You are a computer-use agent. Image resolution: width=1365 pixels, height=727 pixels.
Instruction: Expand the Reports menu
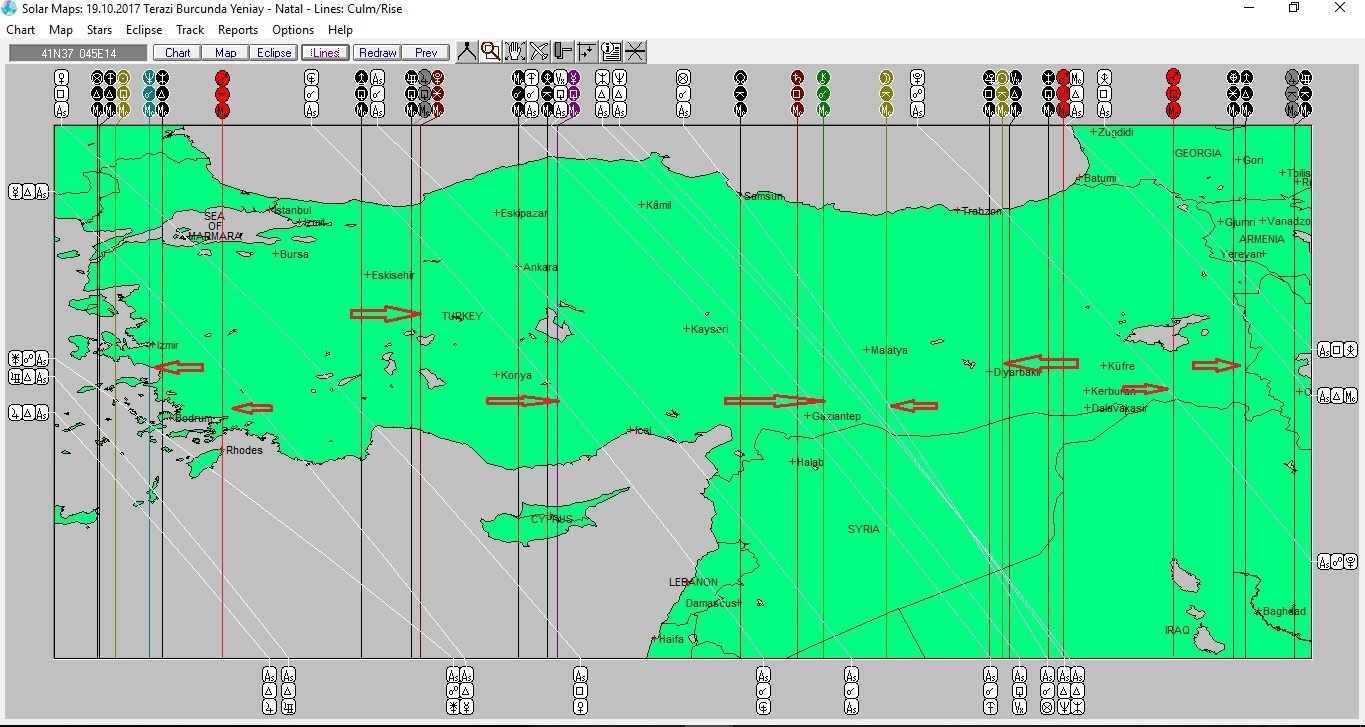tap(238, 30)
